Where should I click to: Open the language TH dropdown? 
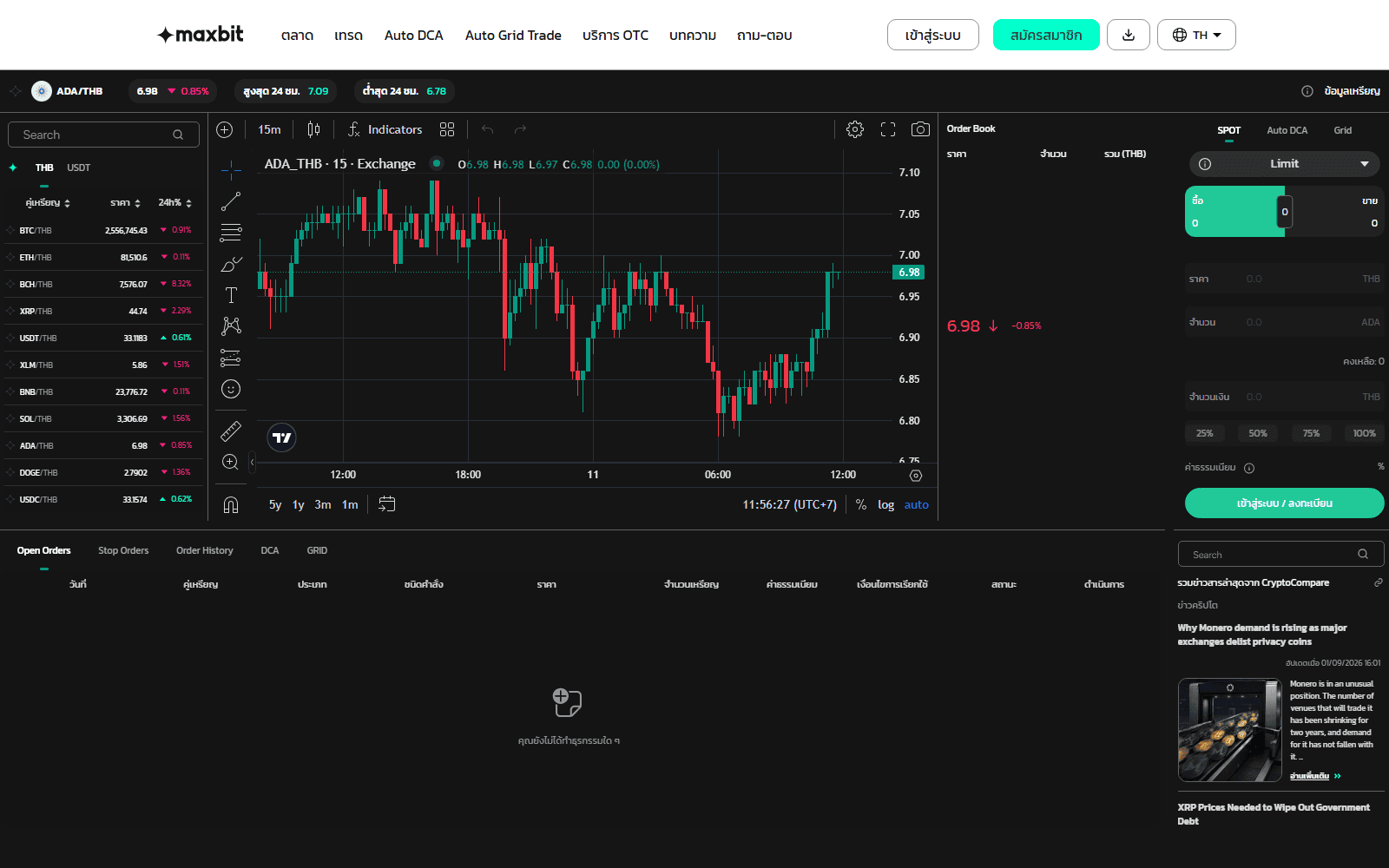[1196, 35]
